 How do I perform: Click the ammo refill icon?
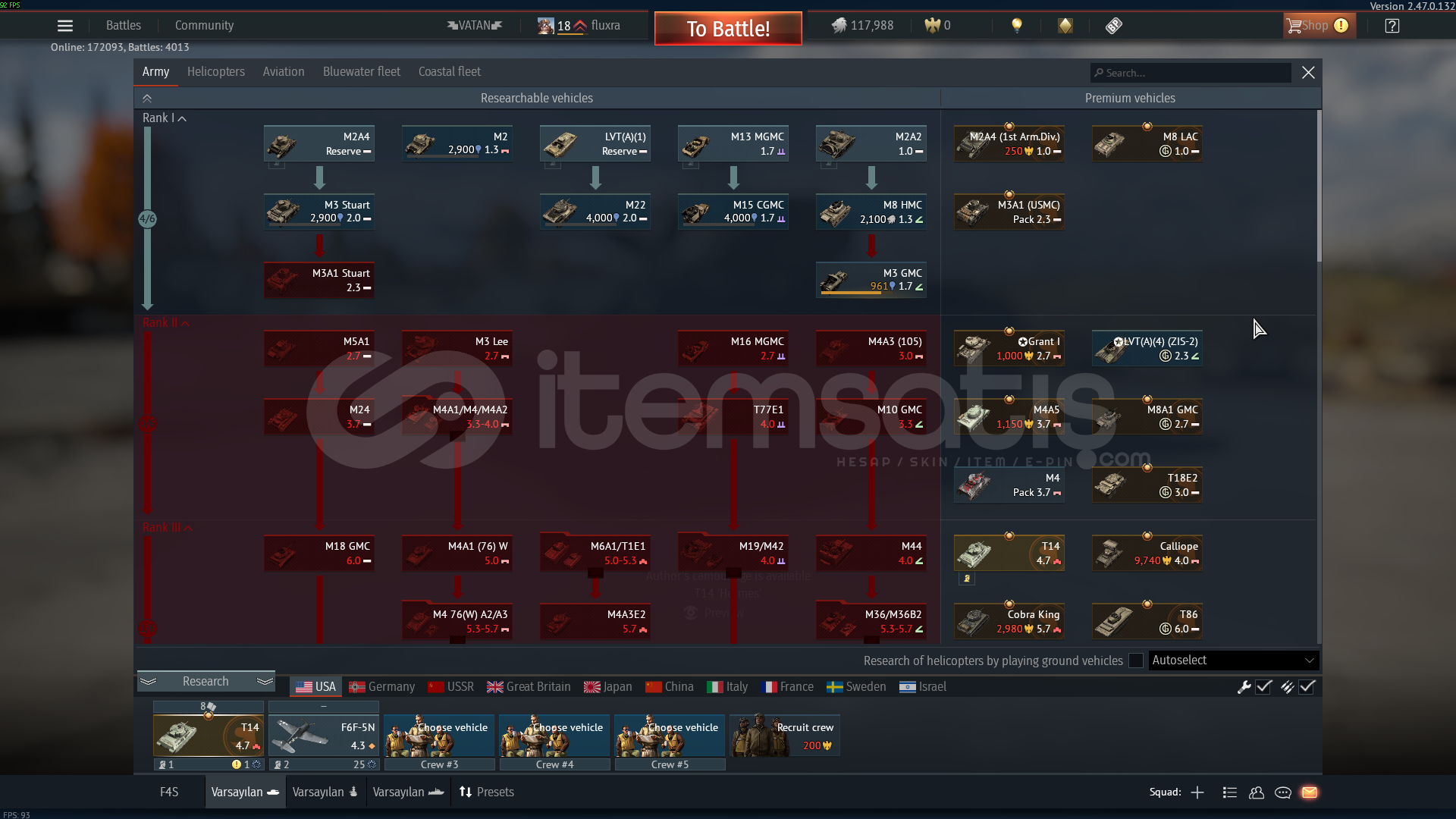[x=1287, y=687]
